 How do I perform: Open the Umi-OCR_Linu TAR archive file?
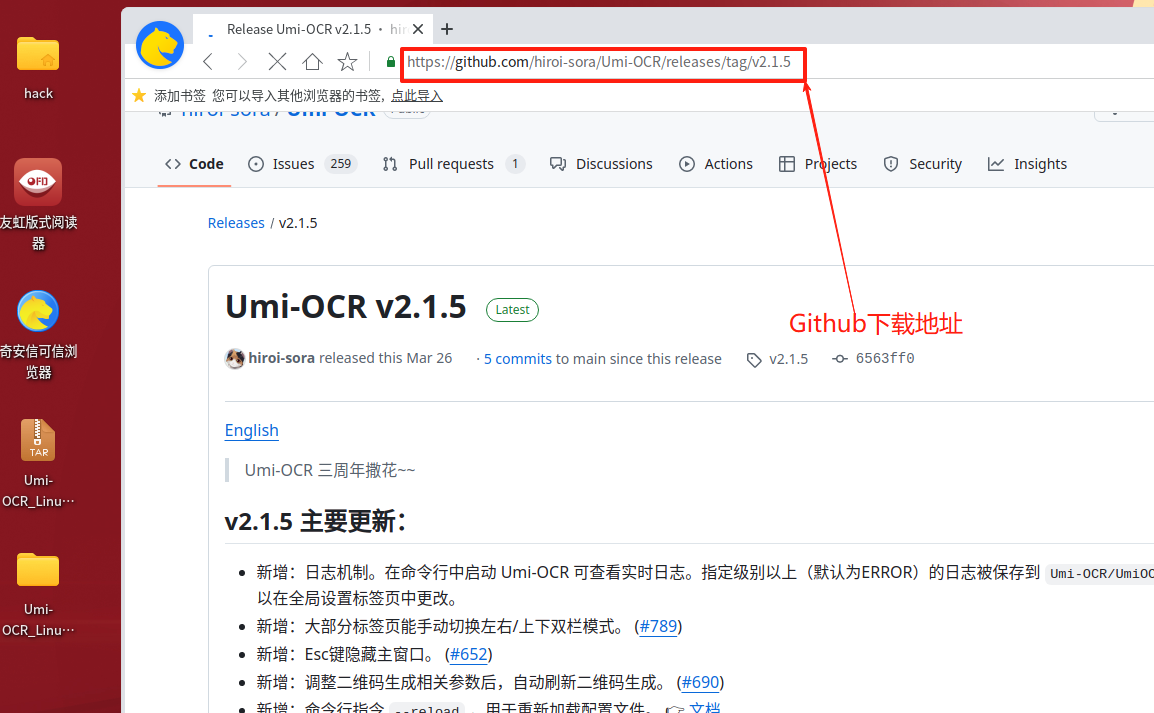click(38, 464)
